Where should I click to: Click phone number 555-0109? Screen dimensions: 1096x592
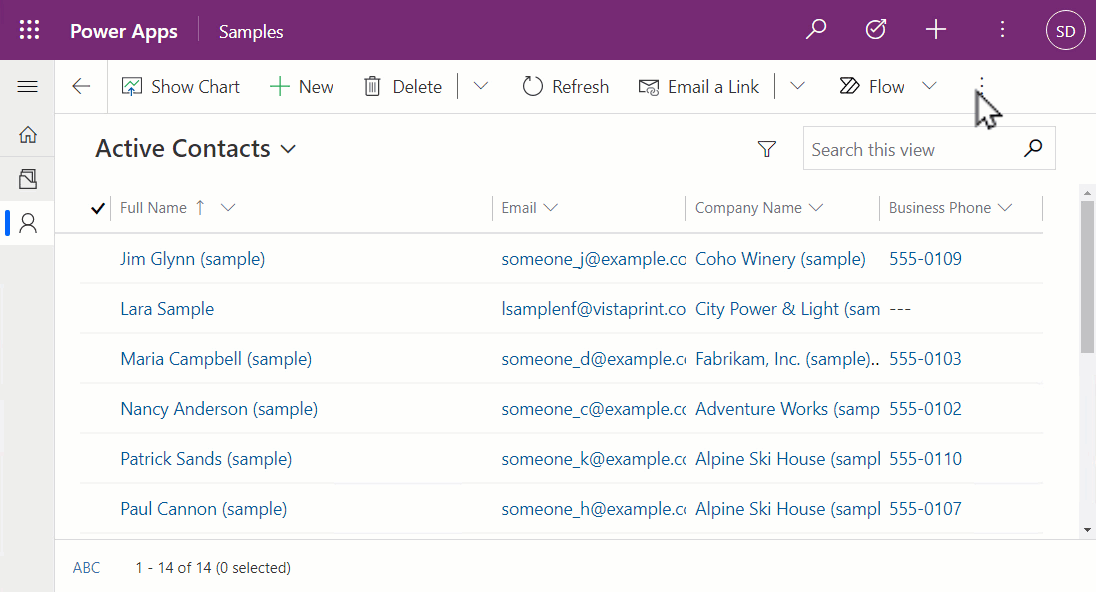pyautogui.click(x=925, y=259)
